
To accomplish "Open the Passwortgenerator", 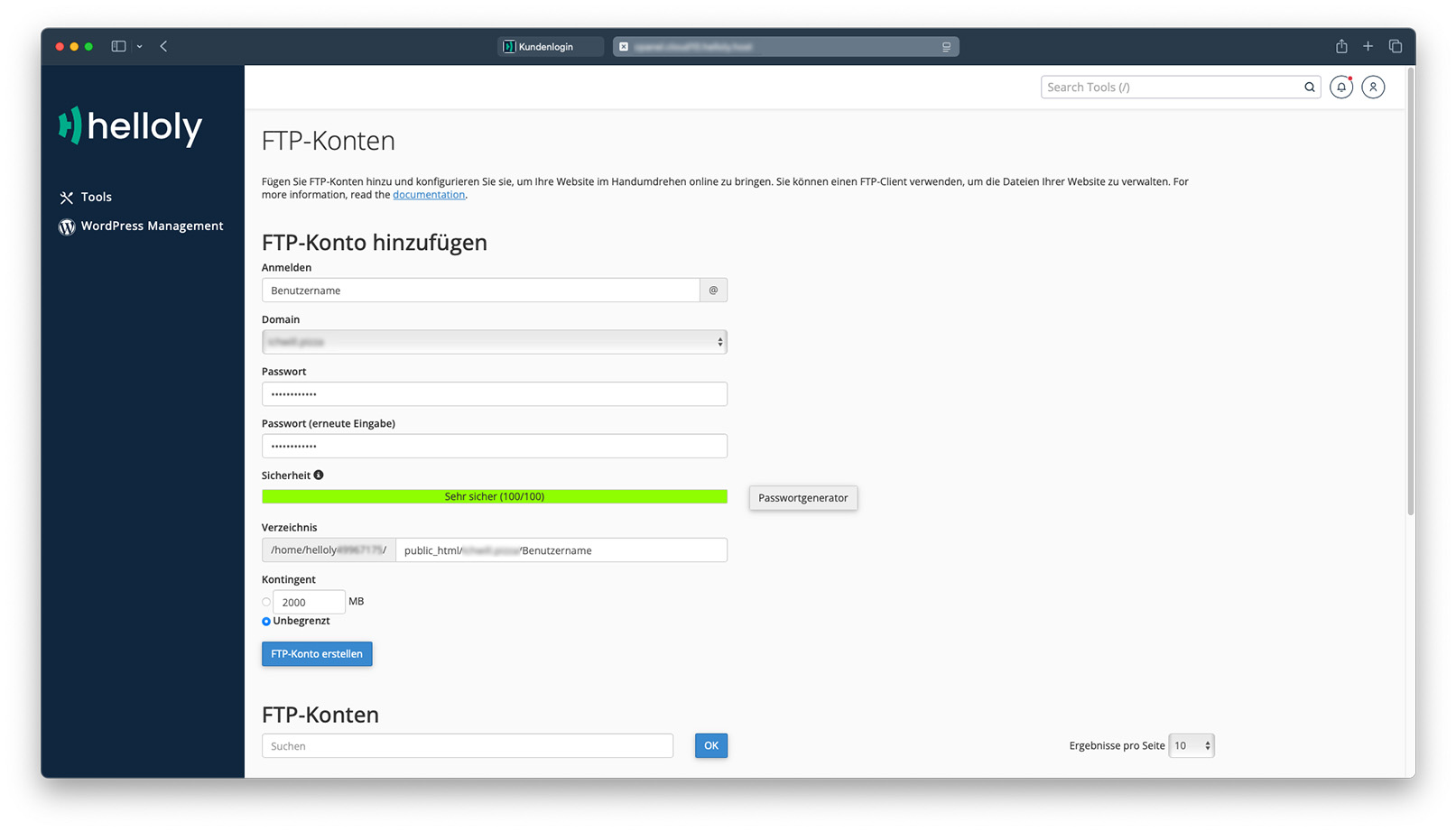I will pos(802,498).
